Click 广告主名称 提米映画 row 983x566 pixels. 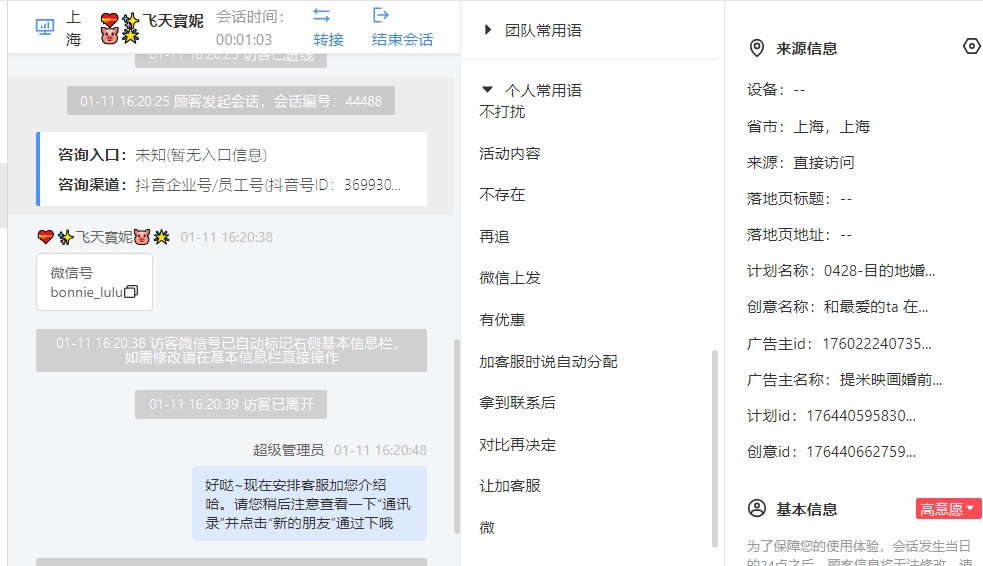coord(844,379)
